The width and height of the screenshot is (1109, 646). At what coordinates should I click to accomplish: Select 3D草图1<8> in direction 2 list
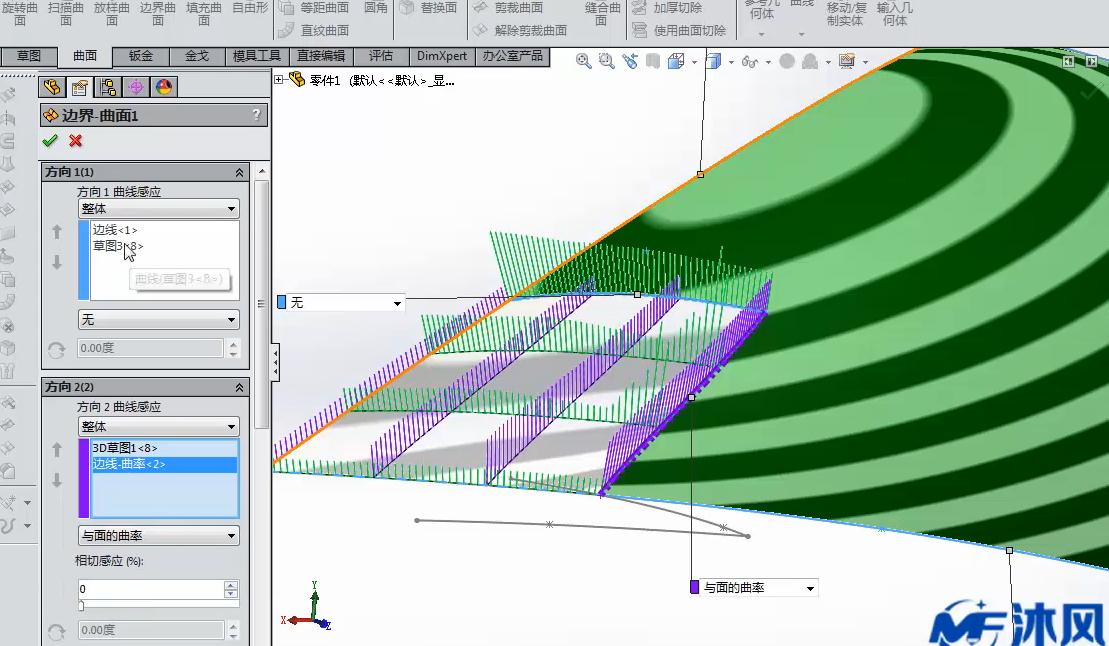tap(124, 448)
